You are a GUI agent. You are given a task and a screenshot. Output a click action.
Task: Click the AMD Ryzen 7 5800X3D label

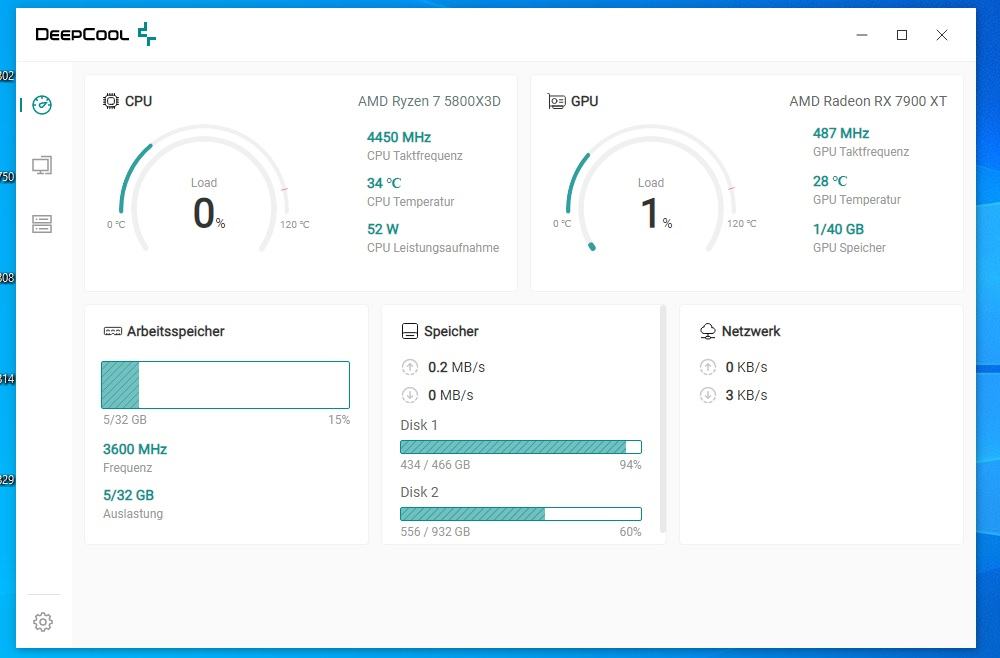(x=429, y=101)
